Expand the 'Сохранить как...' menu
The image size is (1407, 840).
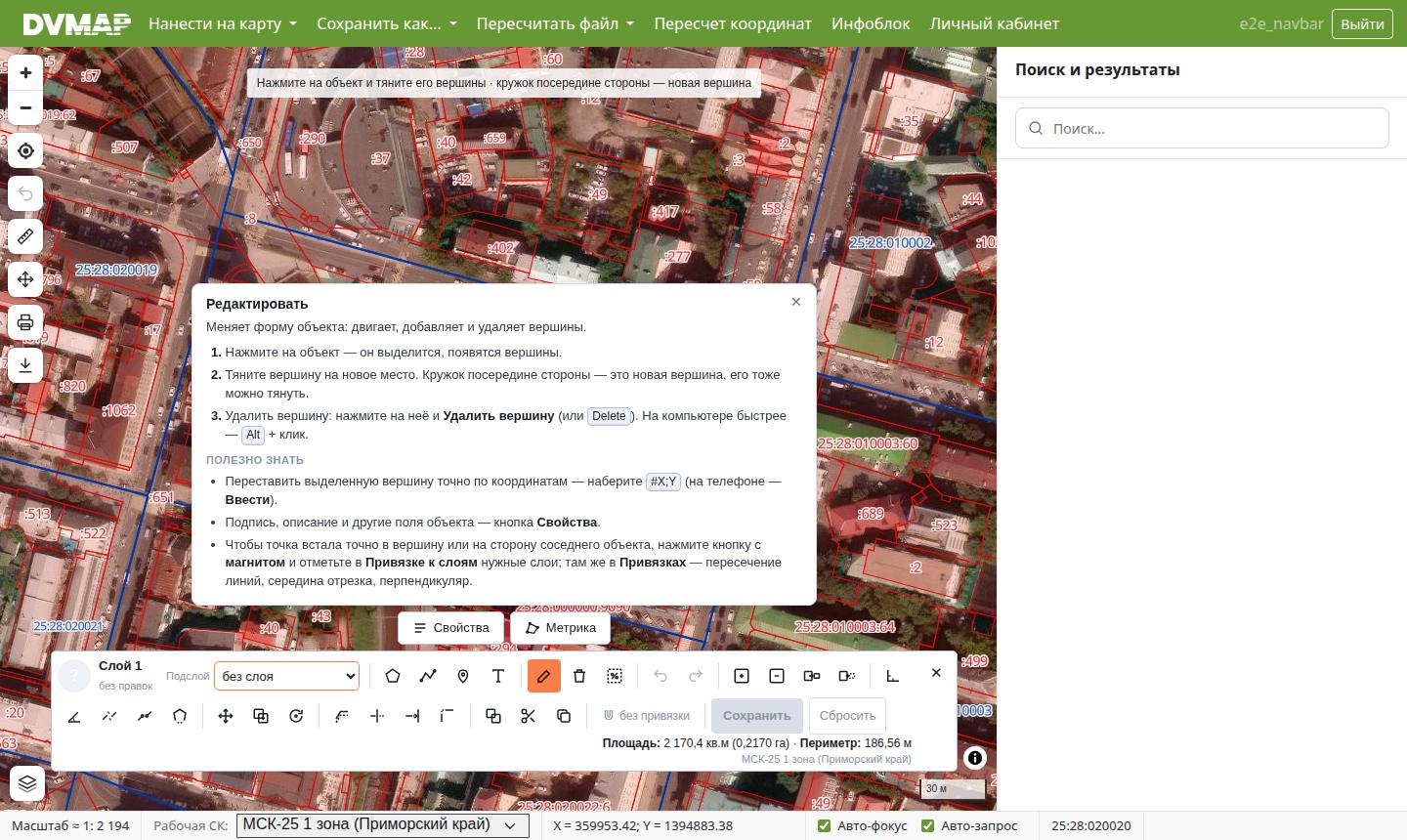[x=387, y=23]
